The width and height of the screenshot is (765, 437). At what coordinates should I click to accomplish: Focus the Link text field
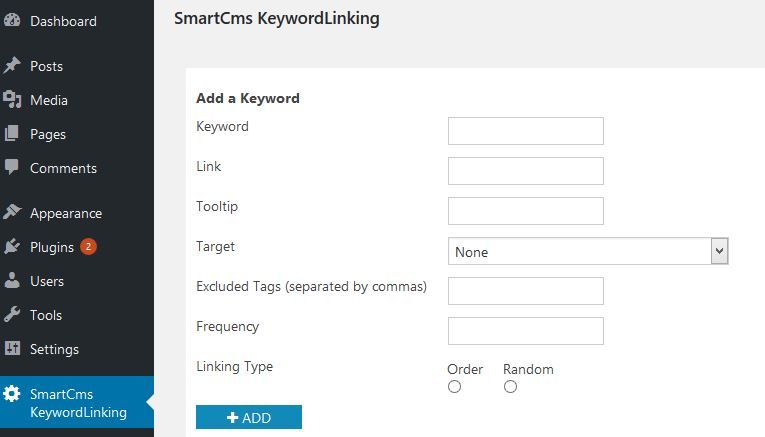(x=526, y=171)
